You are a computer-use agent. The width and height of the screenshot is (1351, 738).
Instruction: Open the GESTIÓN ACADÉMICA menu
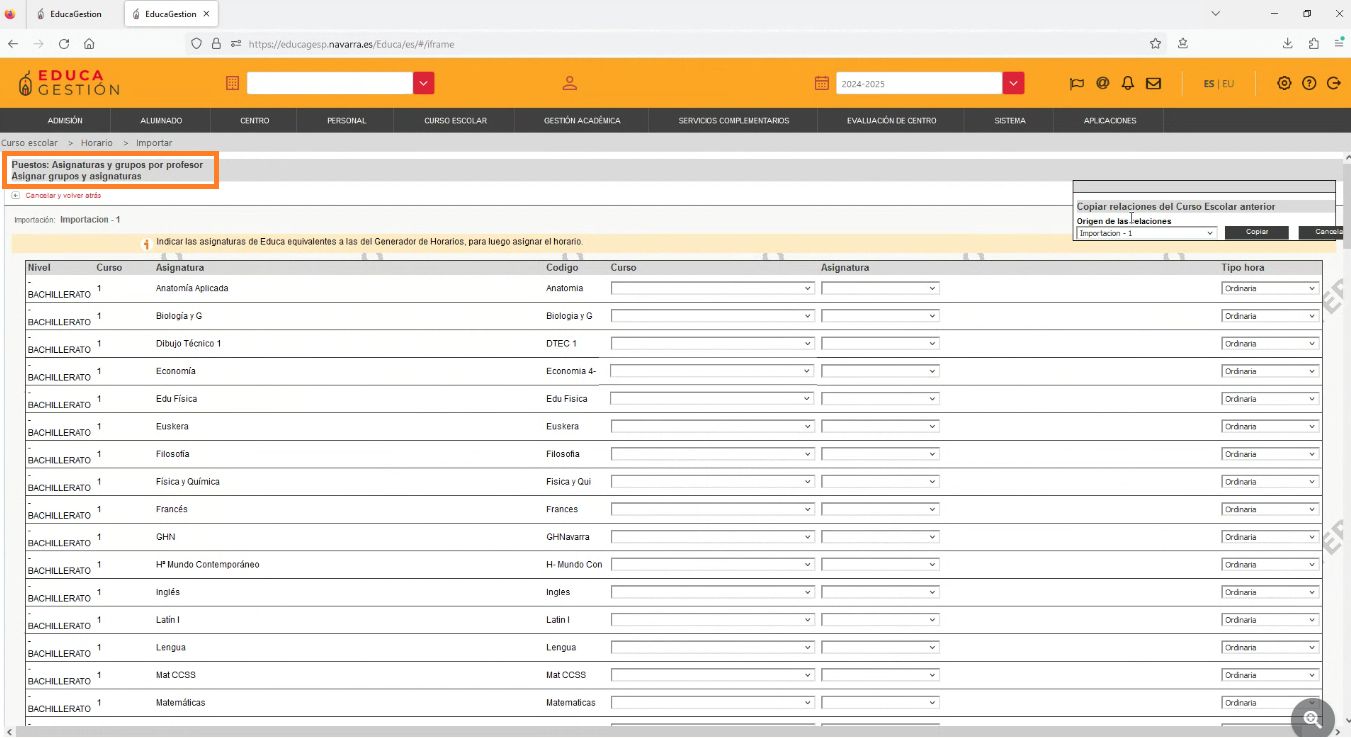582,120
